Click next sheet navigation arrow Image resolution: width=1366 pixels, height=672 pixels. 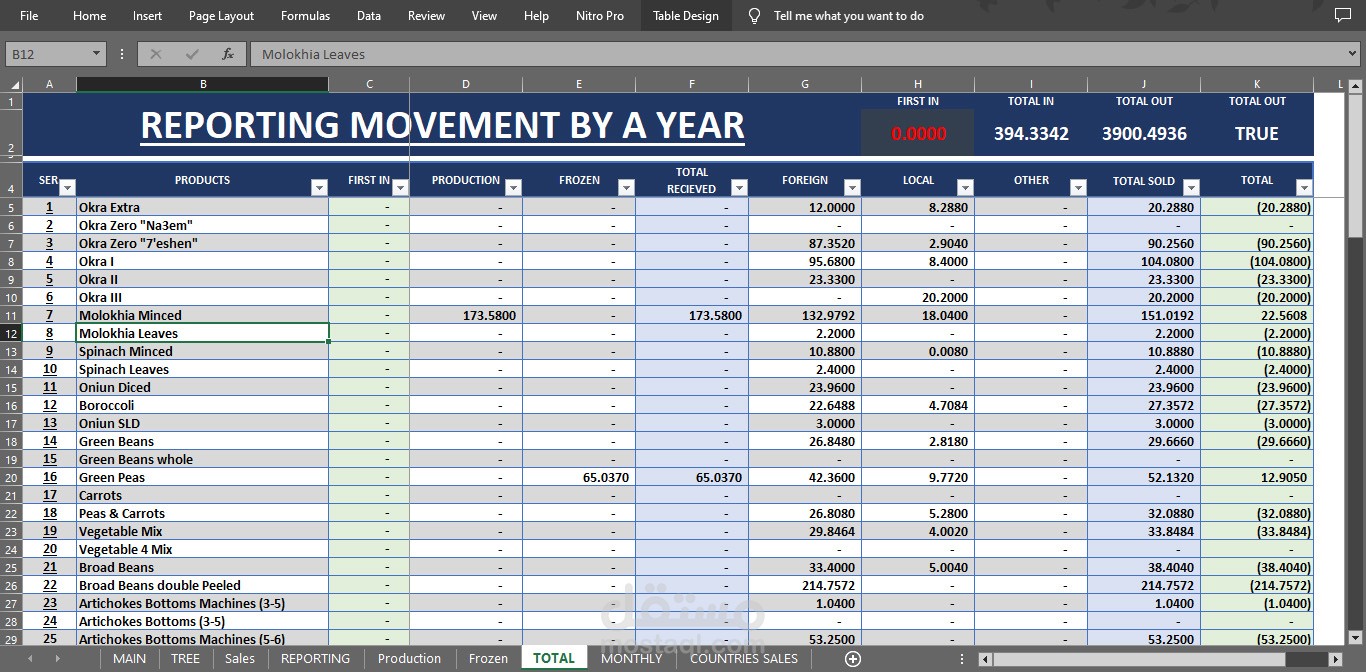[57, 658]
